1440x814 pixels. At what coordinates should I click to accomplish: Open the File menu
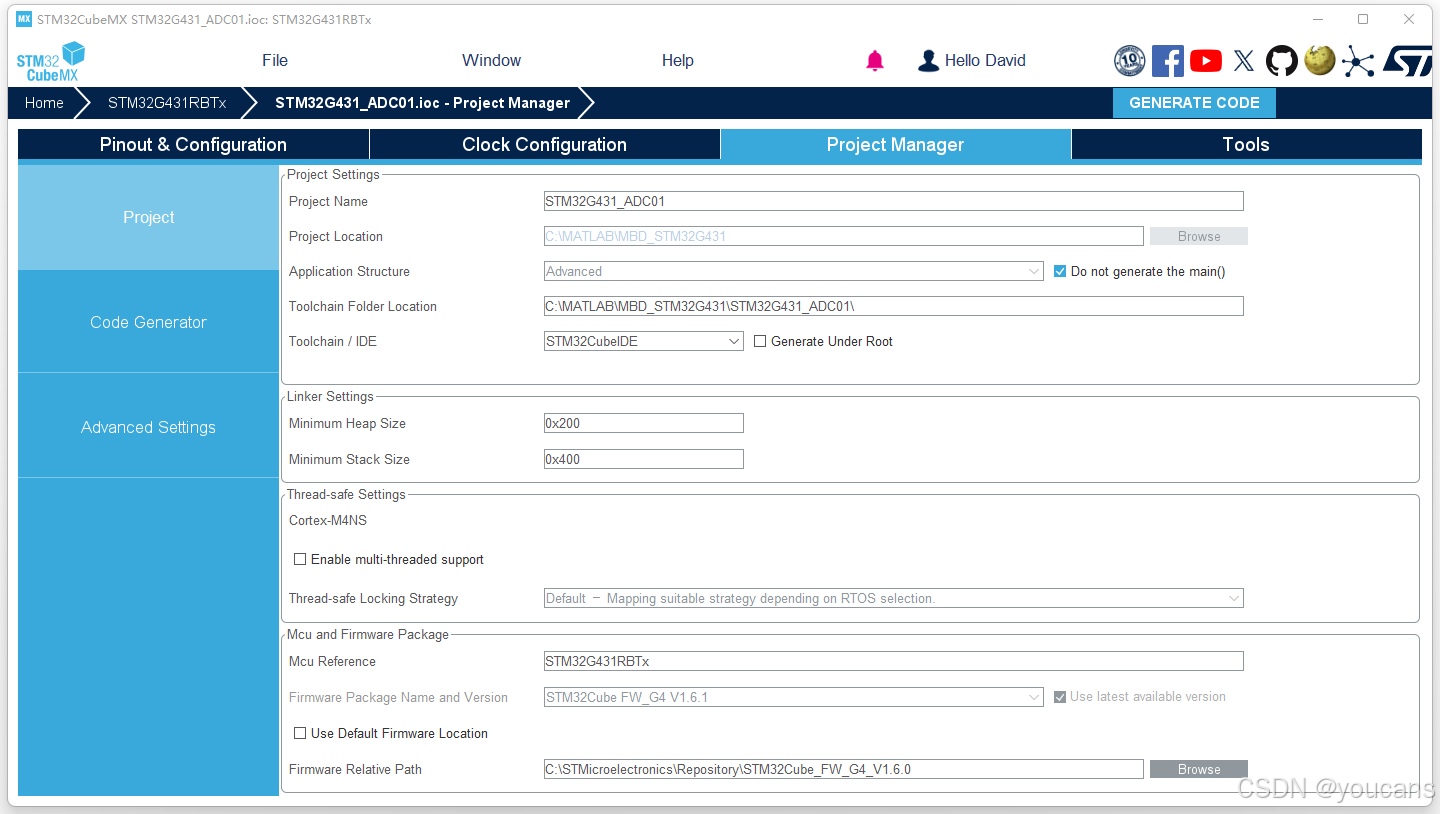click(275, 61)
